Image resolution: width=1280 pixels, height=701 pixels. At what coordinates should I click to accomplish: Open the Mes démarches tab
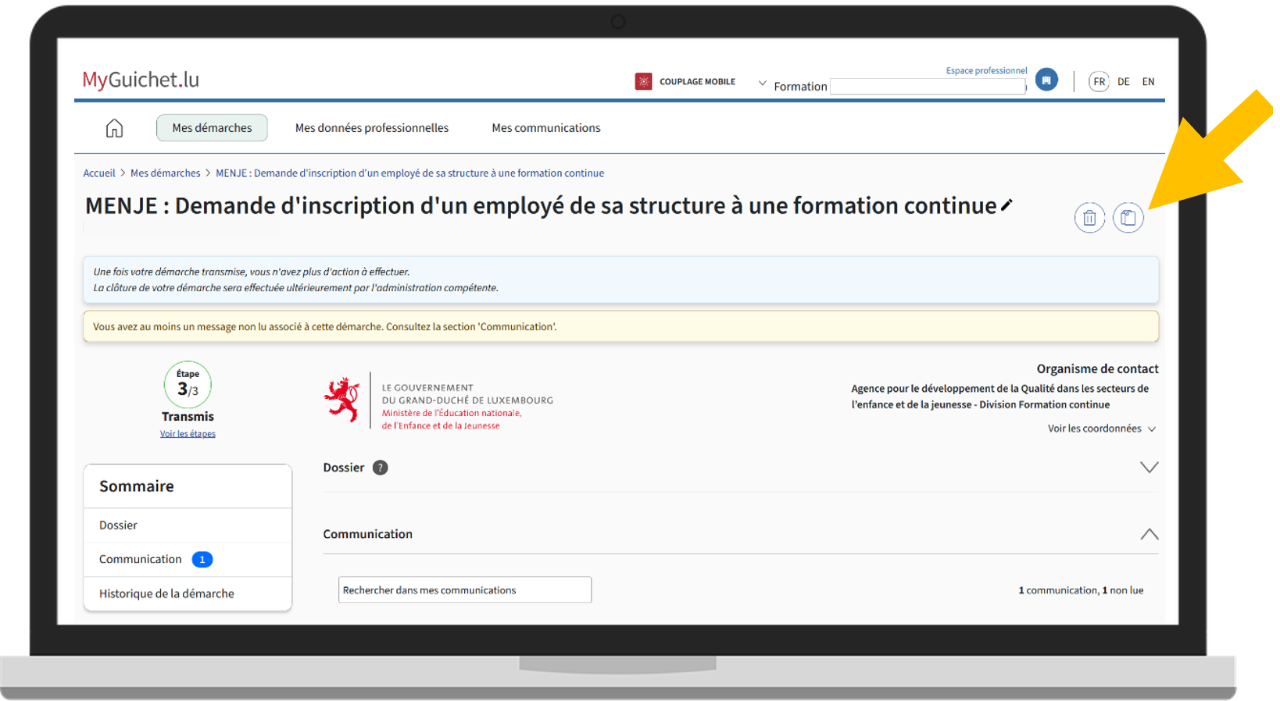(212, 128)
